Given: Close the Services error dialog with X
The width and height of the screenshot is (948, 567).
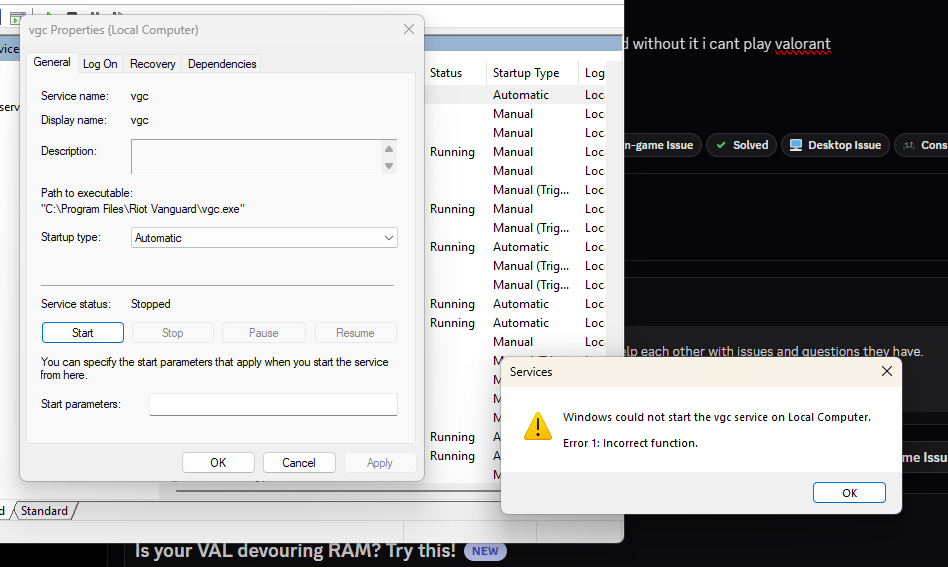Looking at the screenshot, I should tap(886, 371).
